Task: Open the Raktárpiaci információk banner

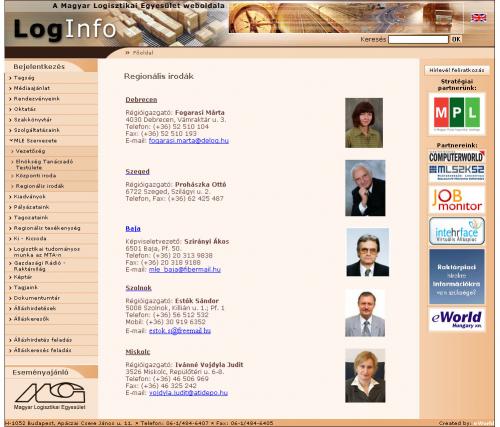Action: point(457,277)
